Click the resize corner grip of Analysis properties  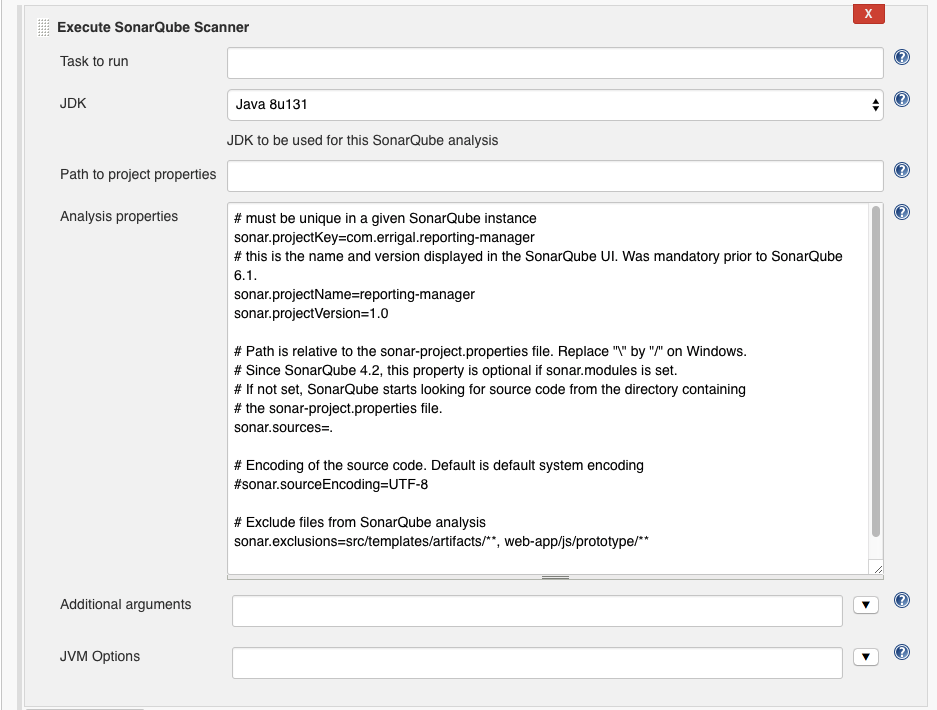877,568
